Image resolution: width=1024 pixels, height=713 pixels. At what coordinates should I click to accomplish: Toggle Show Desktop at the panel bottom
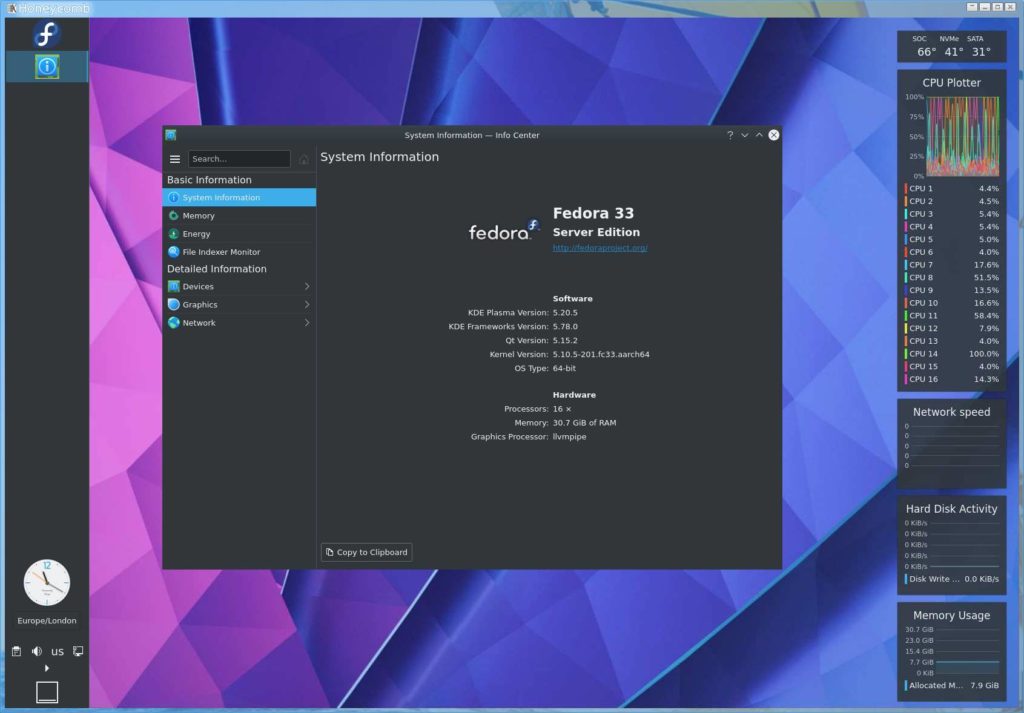point(46,691)
